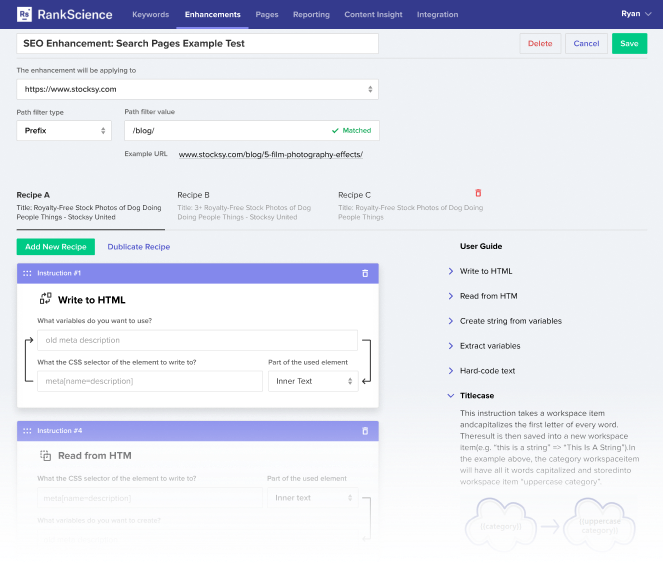Image resolution: width=663 pixels, height=586 pixels.
Task: Click the SEO Enhancement title input field
Action: (197, 44)
